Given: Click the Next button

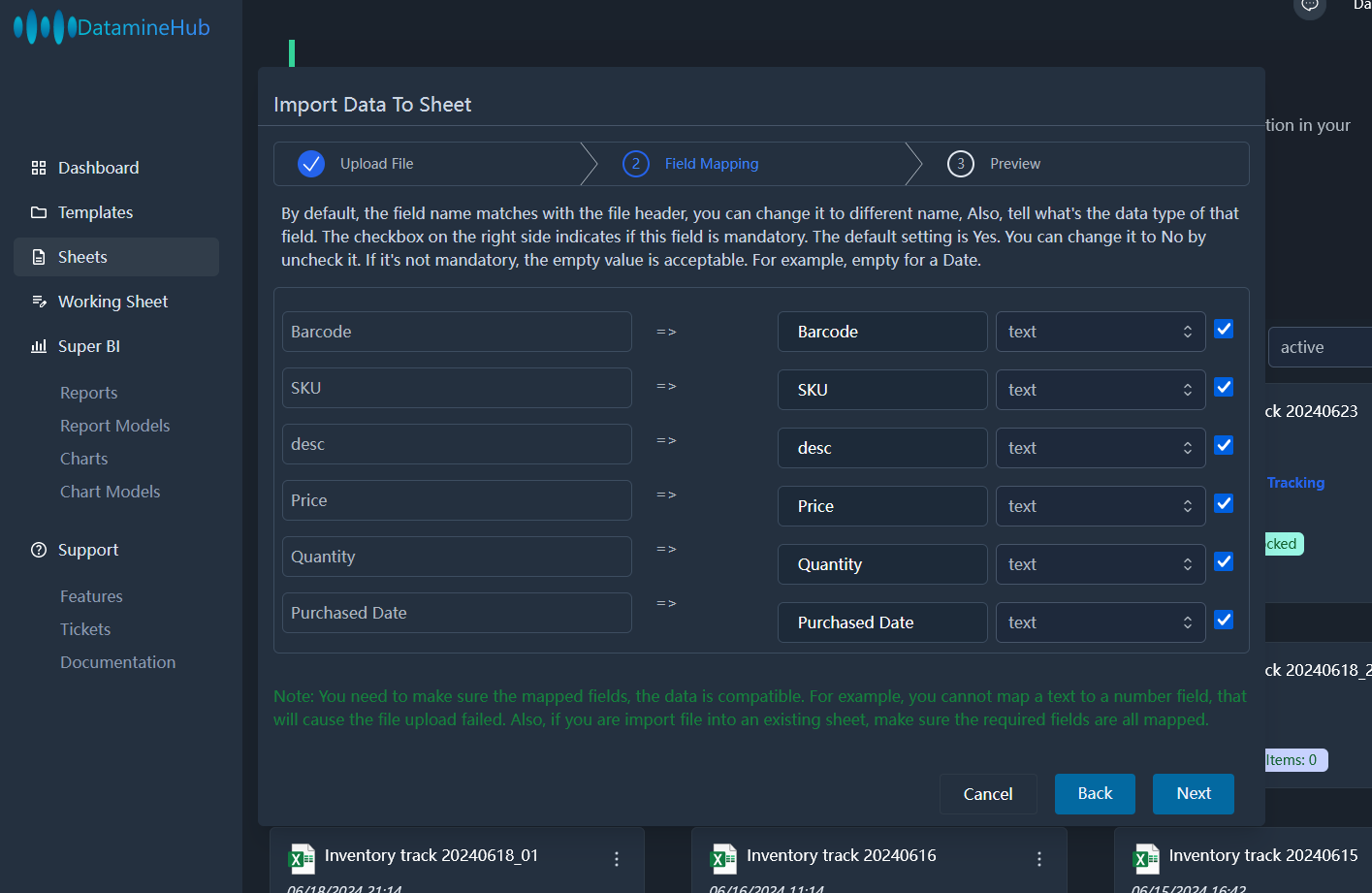Looking at the screenshot, I should [1194, 794].
